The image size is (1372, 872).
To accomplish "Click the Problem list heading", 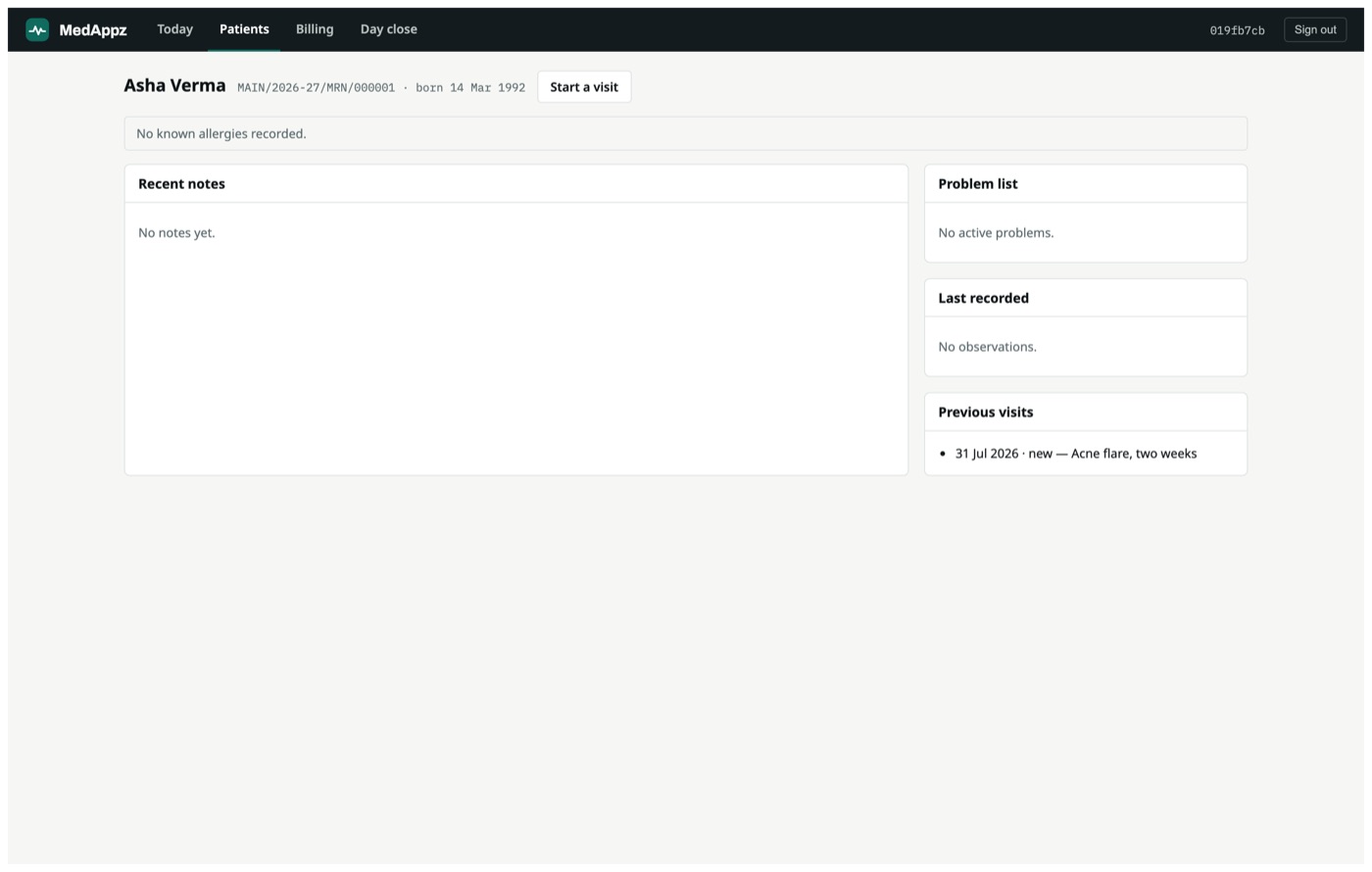I will [x=978, y=183].
